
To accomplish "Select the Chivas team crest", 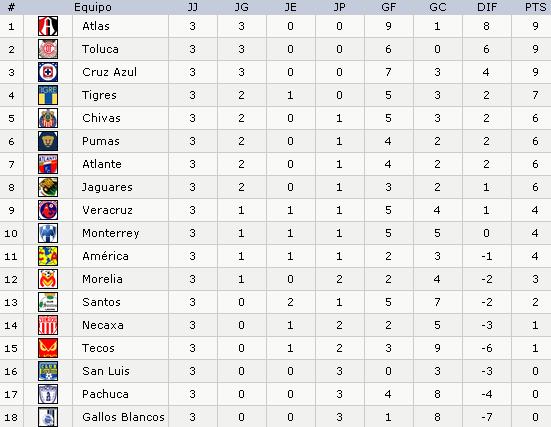I will pyautogui.click(x=48, y=118).
